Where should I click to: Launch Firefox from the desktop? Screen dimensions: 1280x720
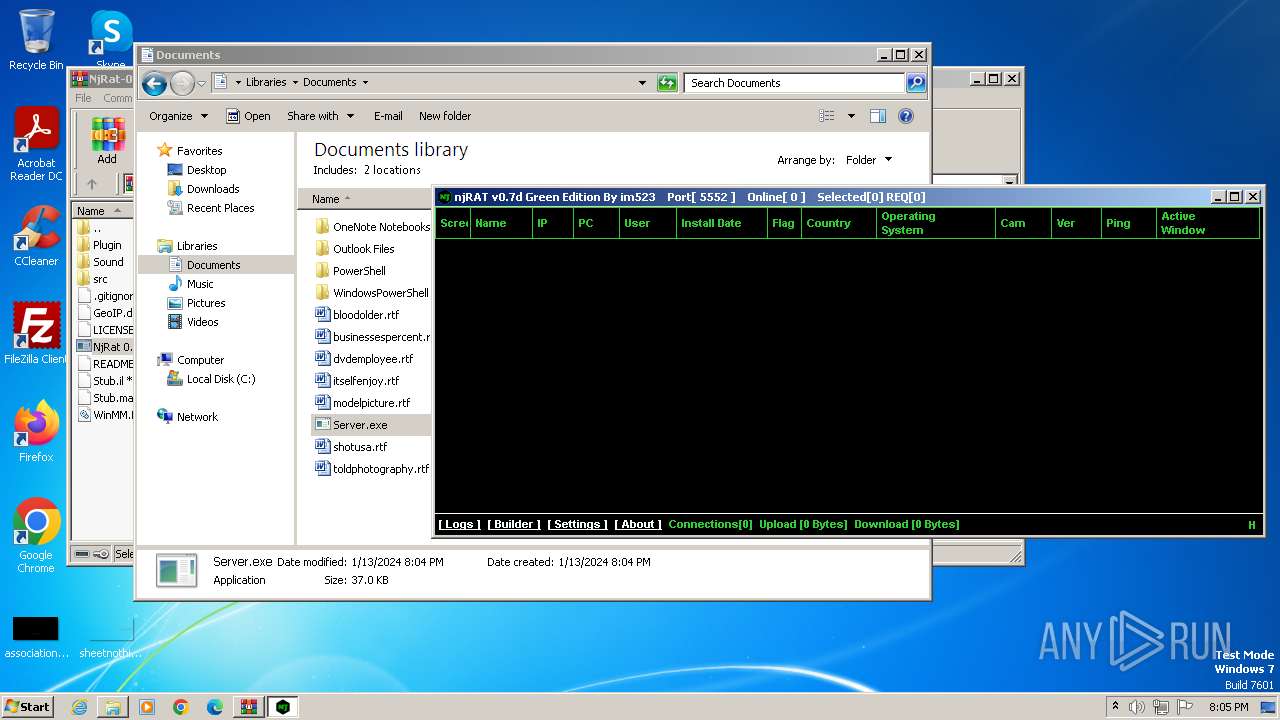pos(36,432)
